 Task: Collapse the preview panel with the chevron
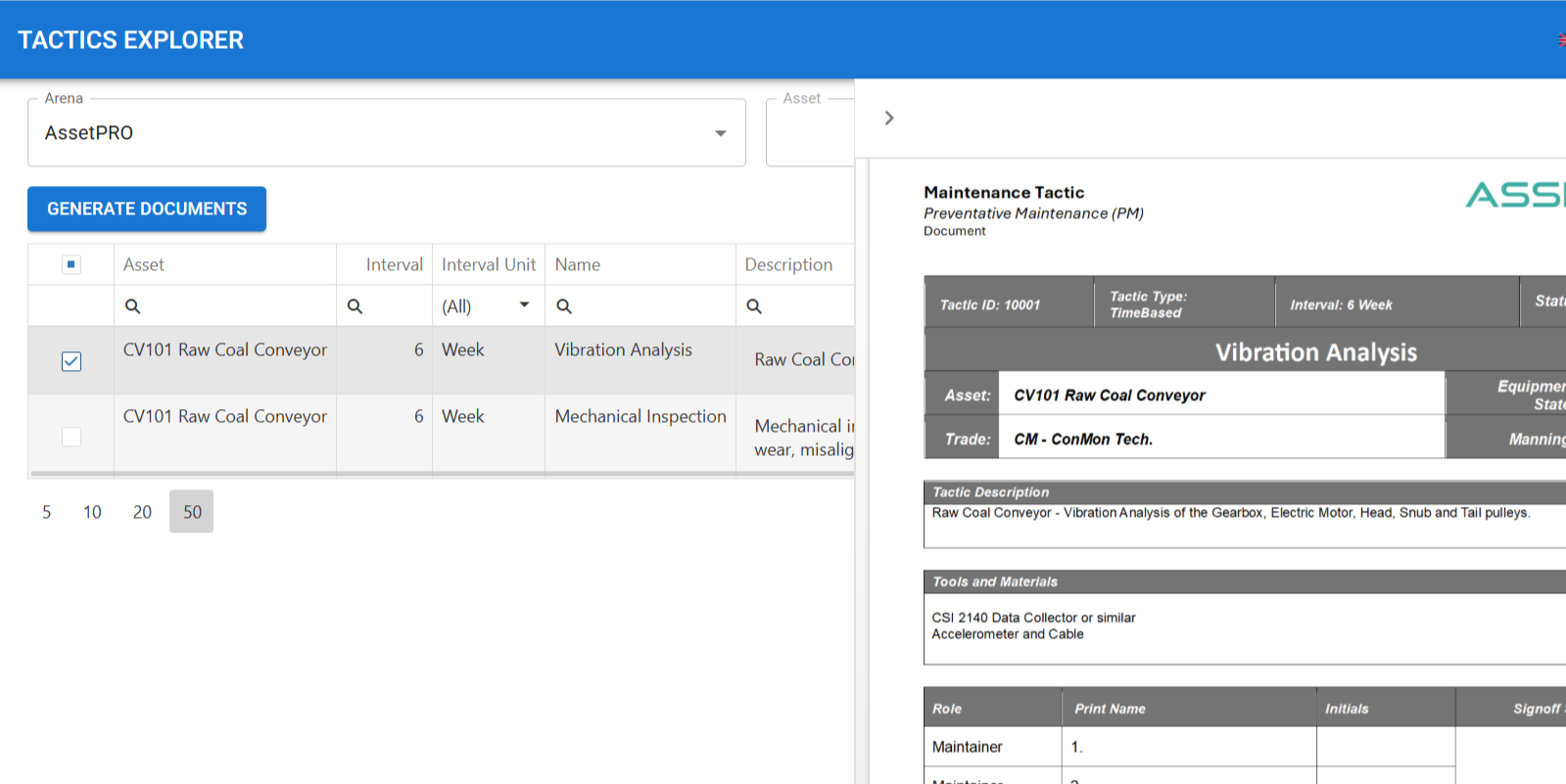(889, 117)
